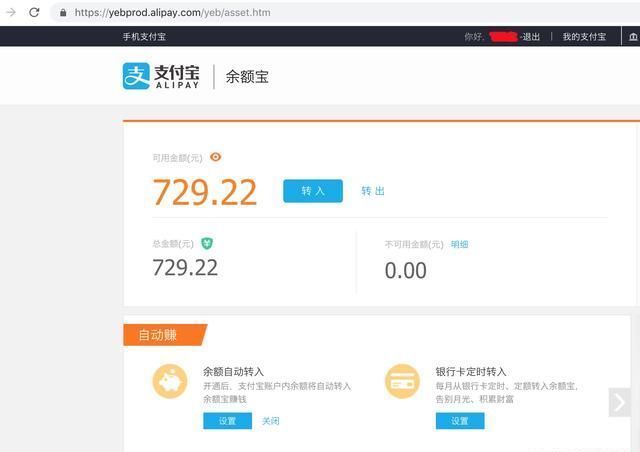Click the 转出 link
Screen dimensions: 640x452
(373, 191)
